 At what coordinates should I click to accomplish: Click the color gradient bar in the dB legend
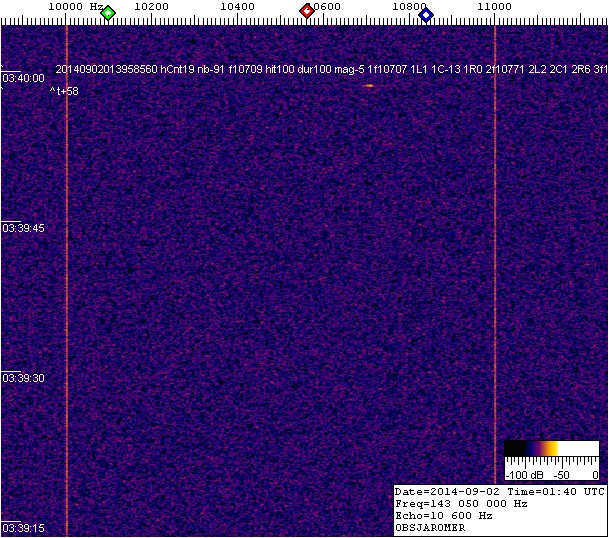coord(550,448)
